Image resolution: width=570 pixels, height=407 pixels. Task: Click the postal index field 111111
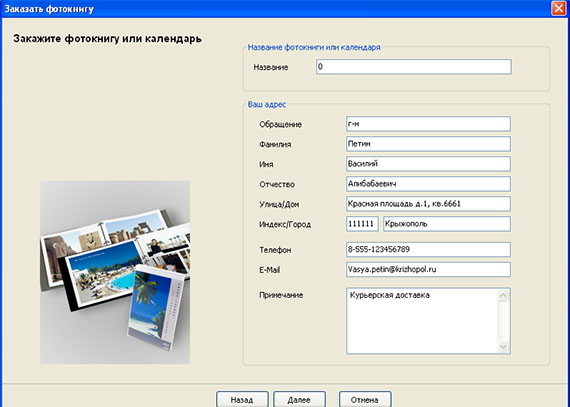(x=362, y=224)
